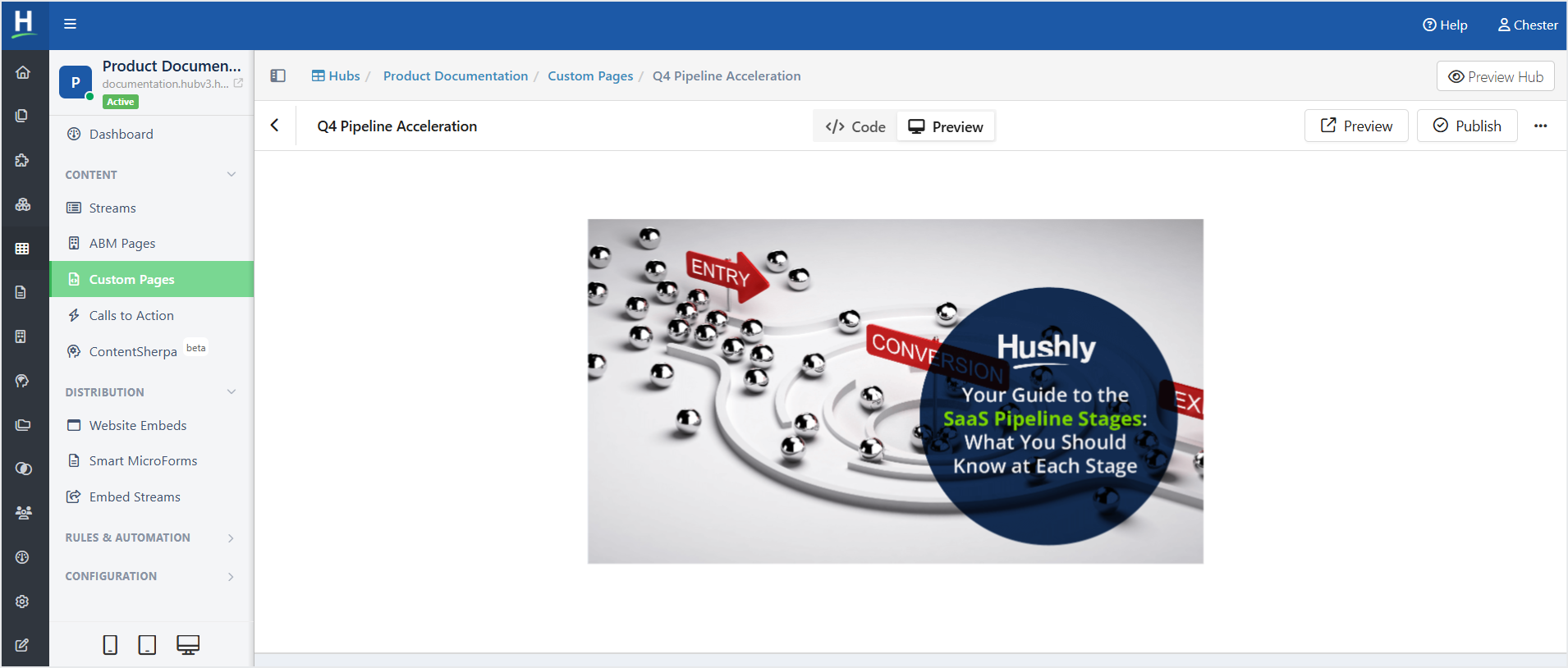
Task: Open the puzzle piece icon in the left rail
Action: [23, 160]
